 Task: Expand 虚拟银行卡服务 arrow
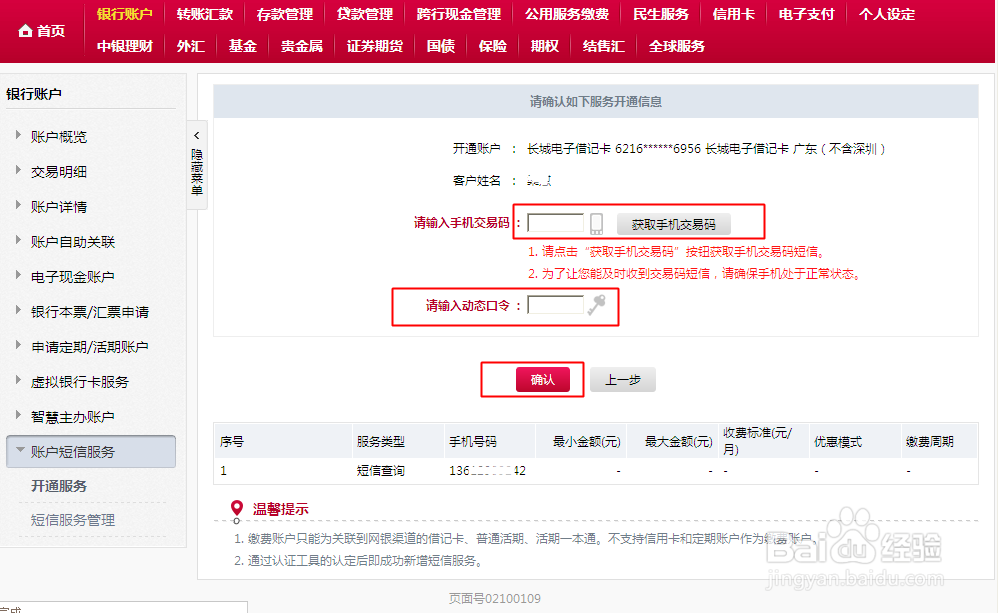(18, 380)
